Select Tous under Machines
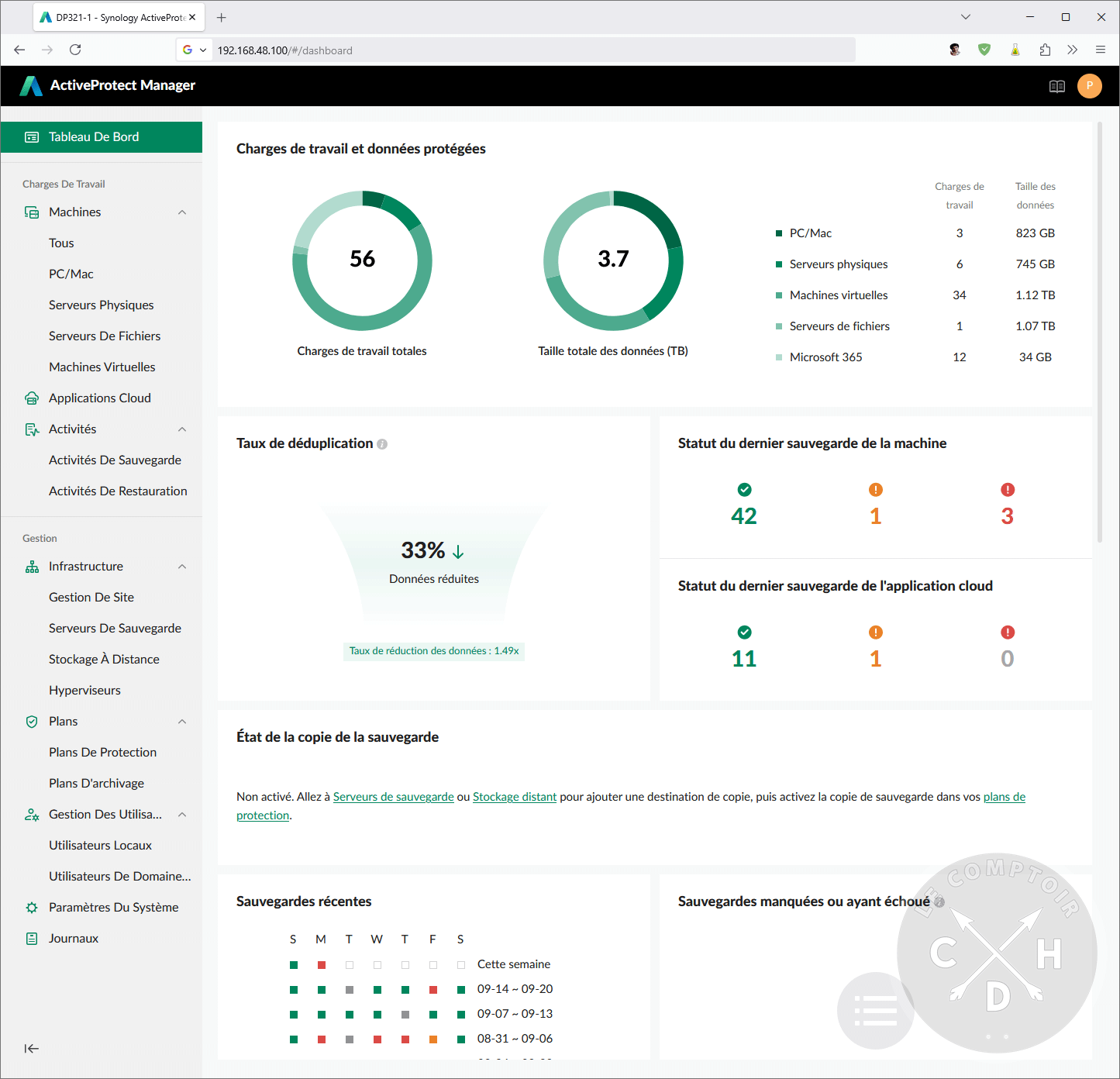 point(61,243)
